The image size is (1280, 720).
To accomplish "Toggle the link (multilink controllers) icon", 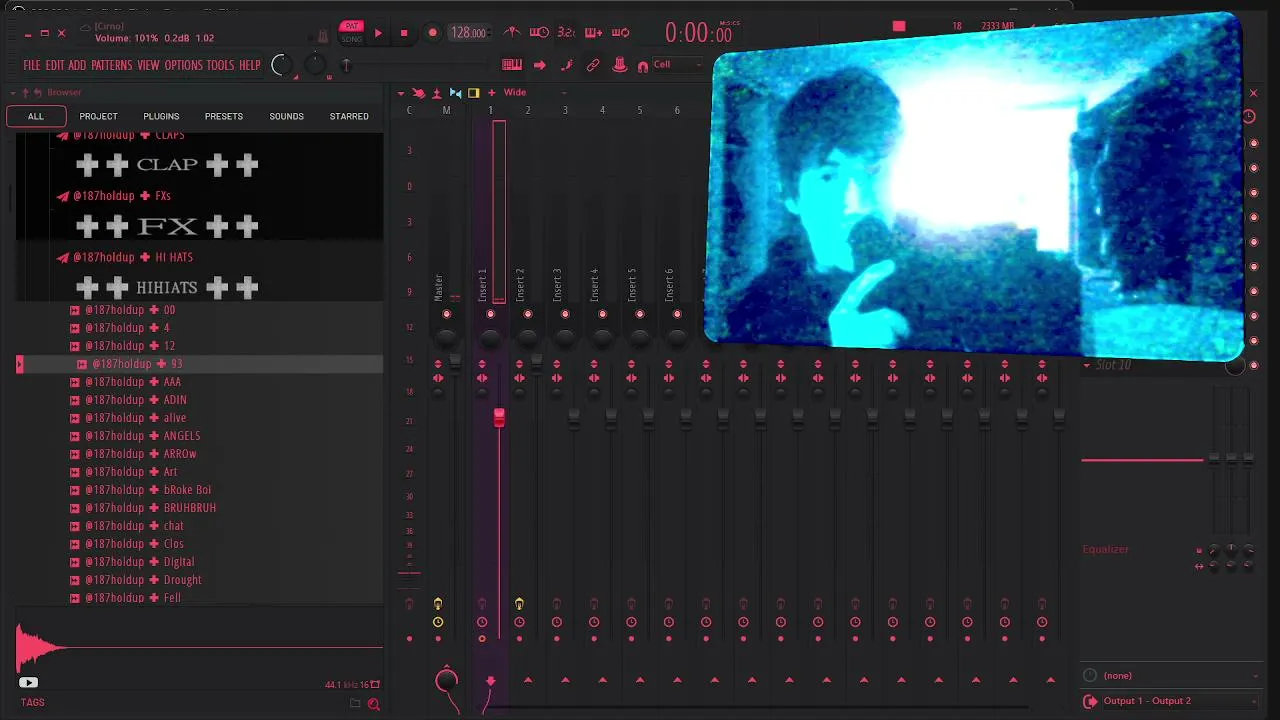I will 593,65.
